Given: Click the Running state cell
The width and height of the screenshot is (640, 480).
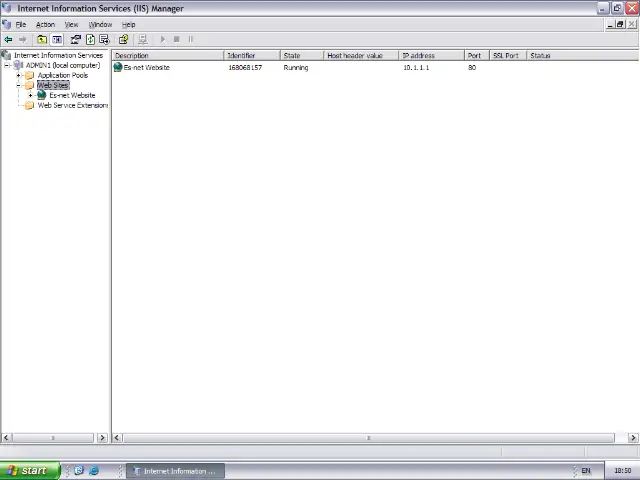Looking at the screenshot, I should [x=296, y=67].
